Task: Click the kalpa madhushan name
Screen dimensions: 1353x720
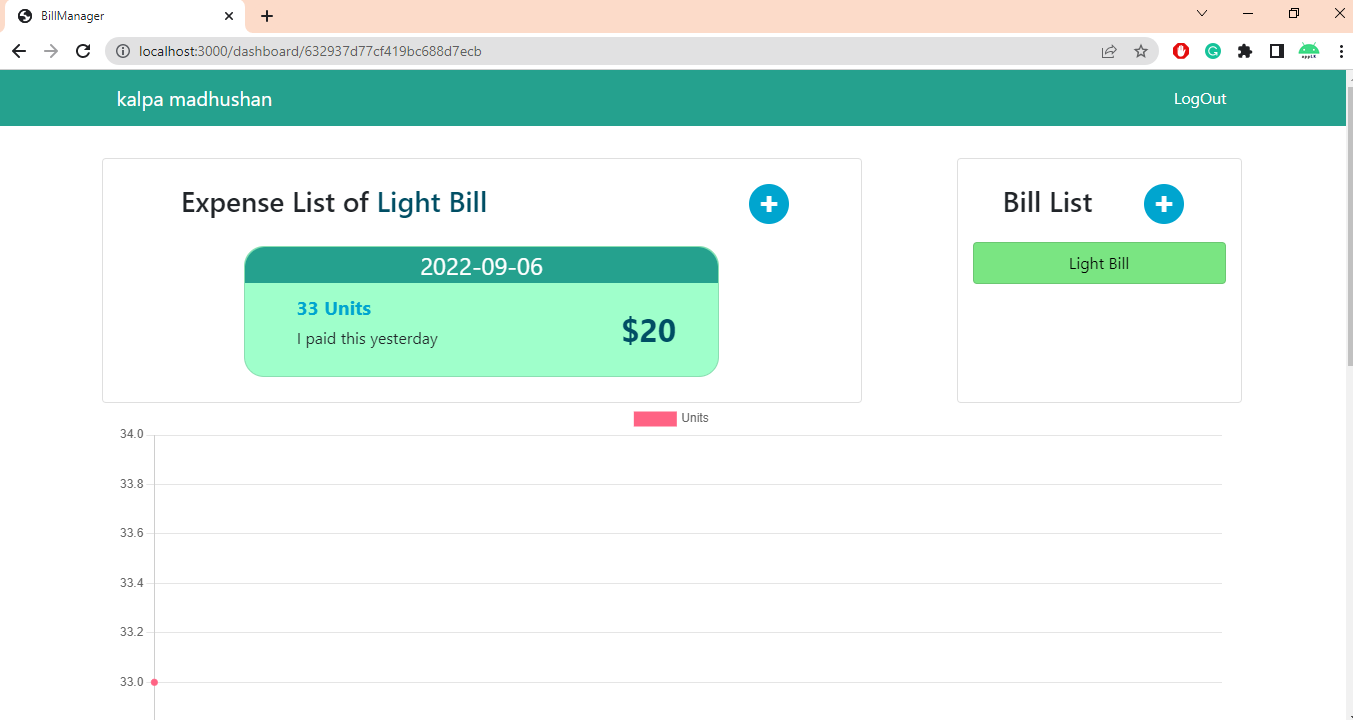Action: click(x=195, y=98)
